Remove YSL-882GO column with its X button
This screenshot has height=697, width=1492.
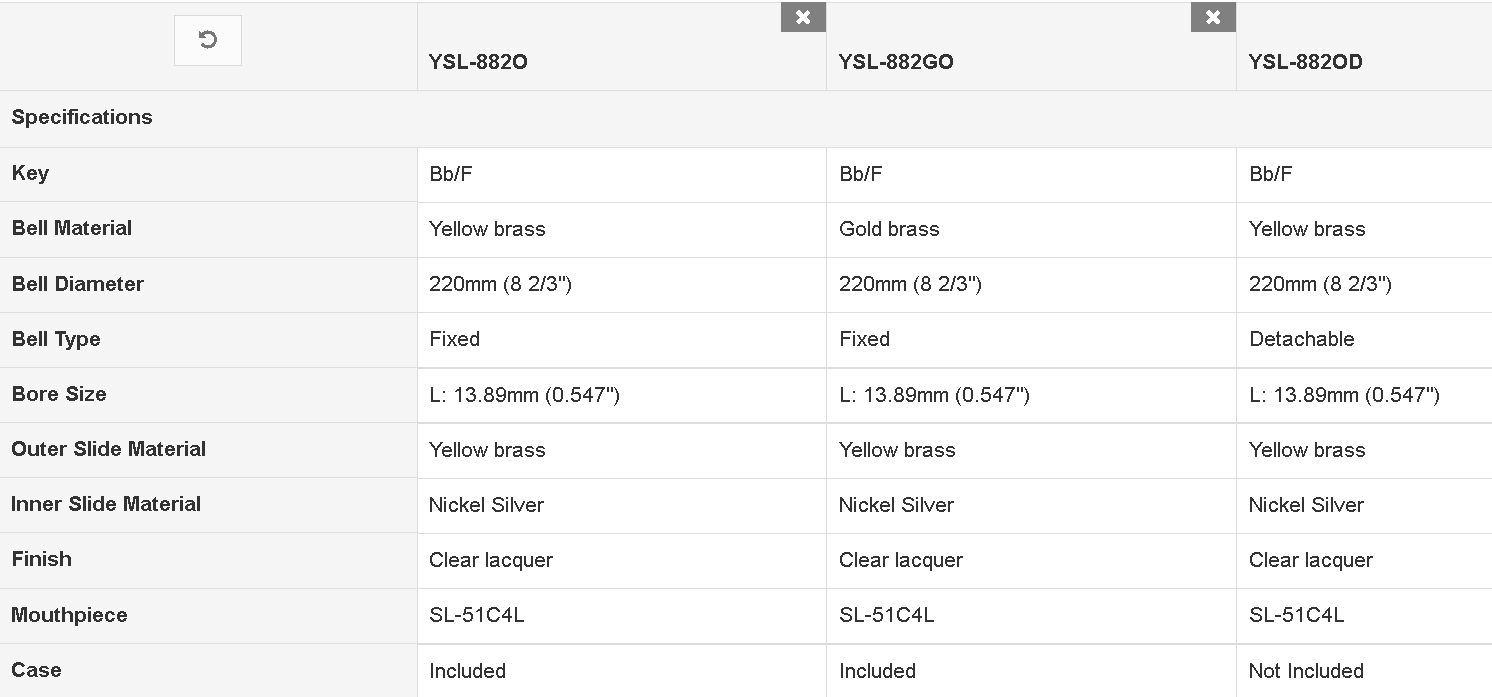click(x=1213, y=17)
